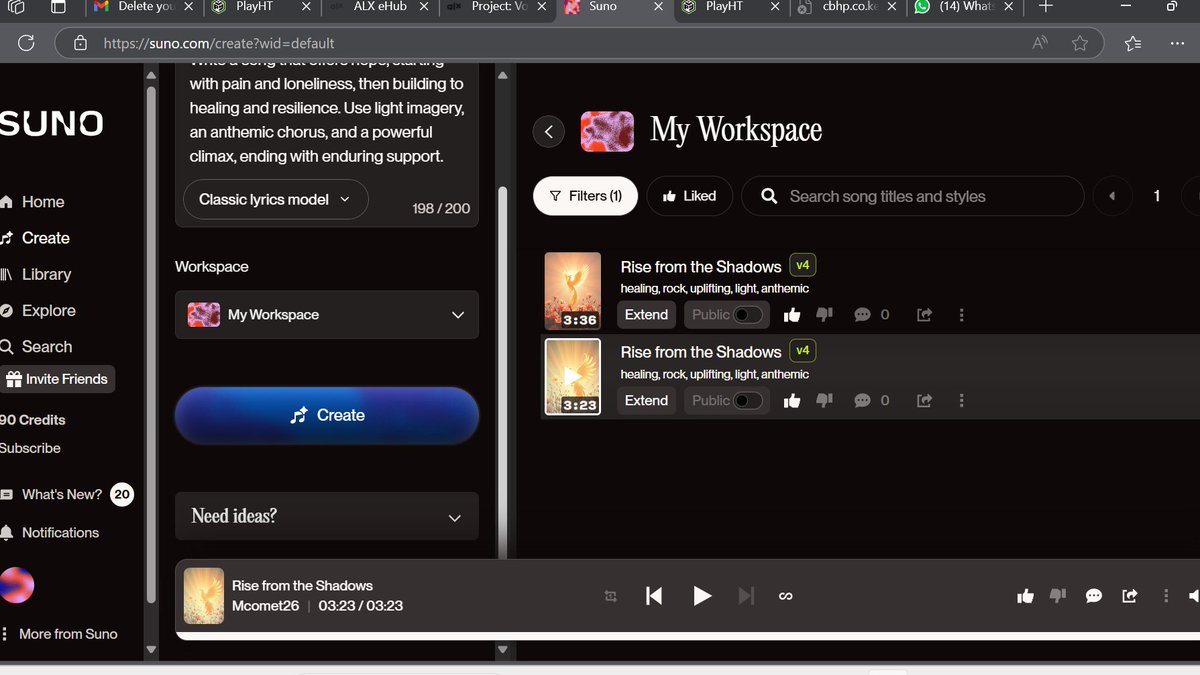This screenshot has height=675, width=1200.
Task: Open More from Suno menu
Action: 59,634
